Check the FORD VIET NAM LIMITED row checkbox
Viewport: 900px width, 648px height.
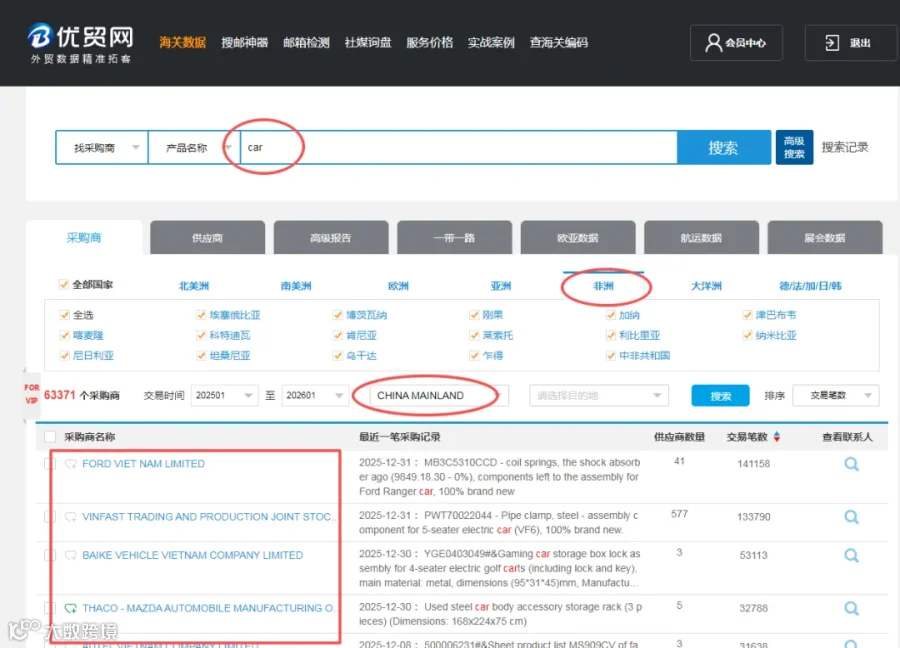[50, 464]
